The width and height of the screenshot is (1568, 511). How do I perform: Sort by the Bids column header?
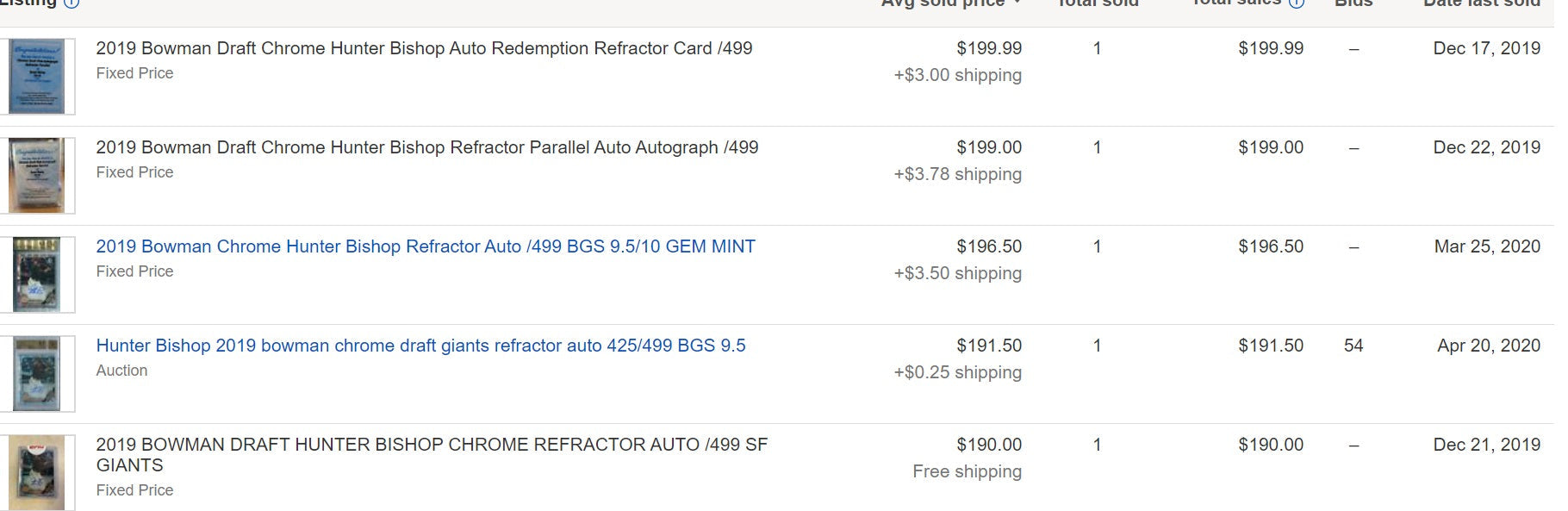(1353, 3)
